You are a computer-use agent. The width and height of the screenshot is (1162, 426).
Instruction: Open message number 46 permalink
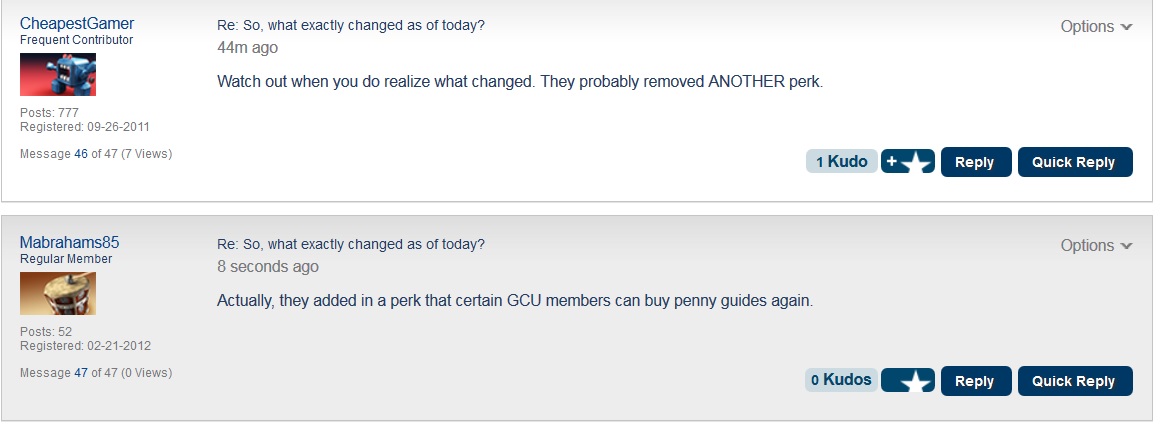tap(81, 154)
